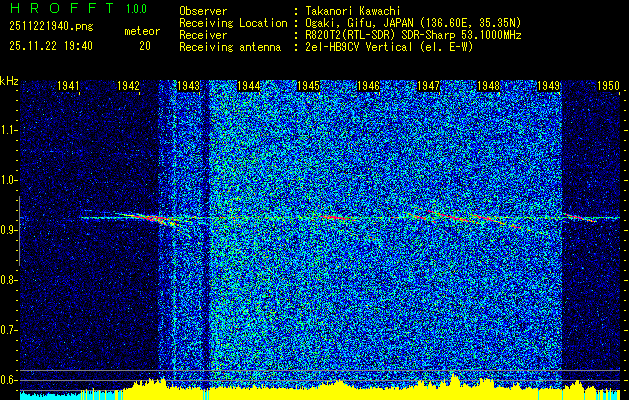Click the 1943 time marker

point(189,86)
